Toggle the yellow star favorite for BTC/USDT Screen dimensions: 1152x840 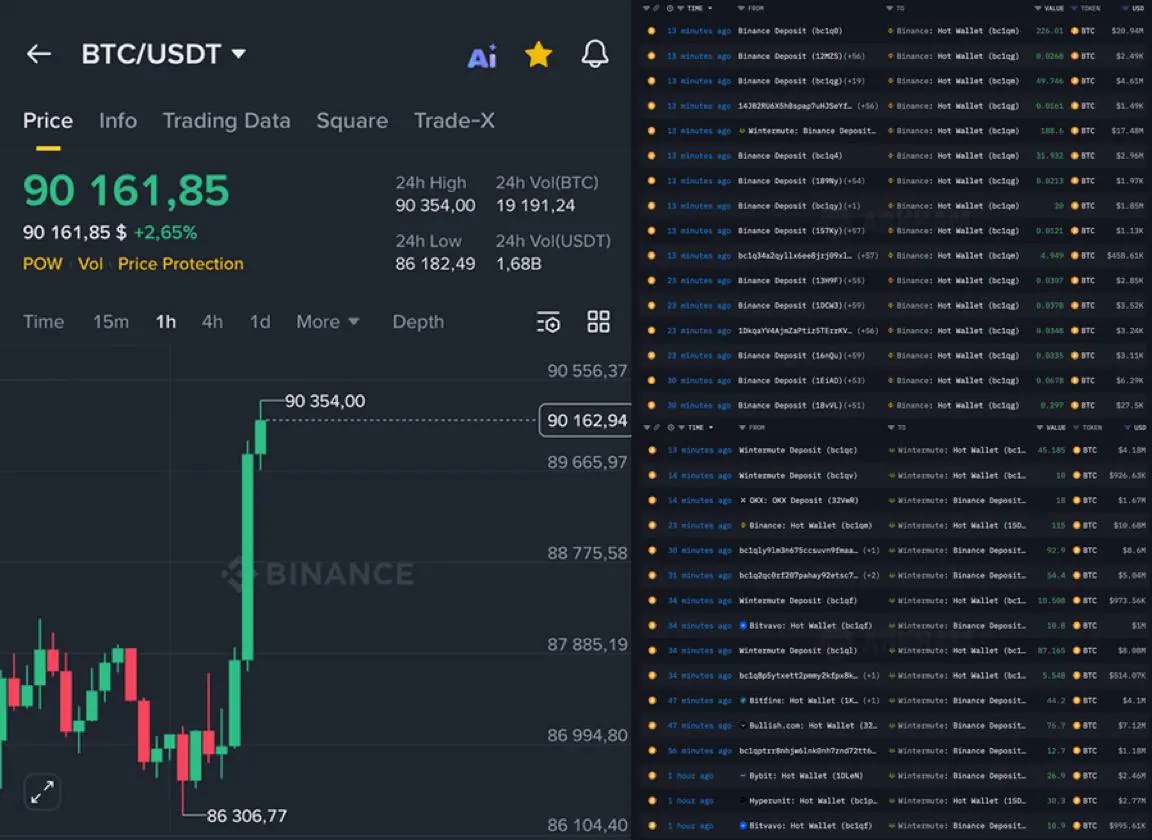pyautogui.click(x=539, y=54)
